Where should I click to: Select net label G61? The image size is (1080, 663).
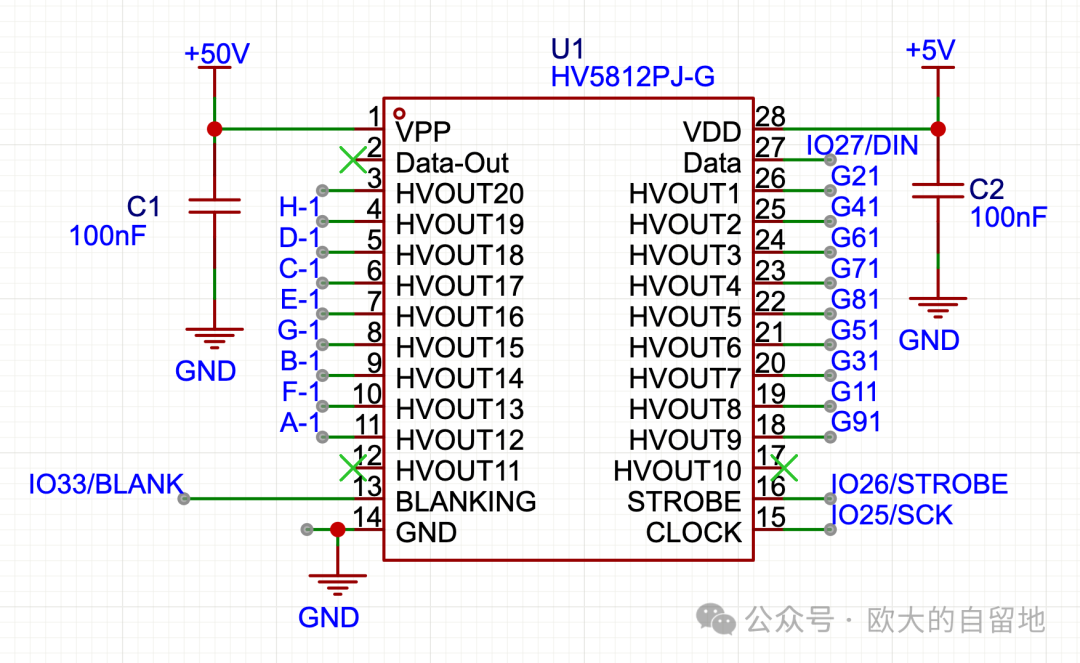[855, 238]
